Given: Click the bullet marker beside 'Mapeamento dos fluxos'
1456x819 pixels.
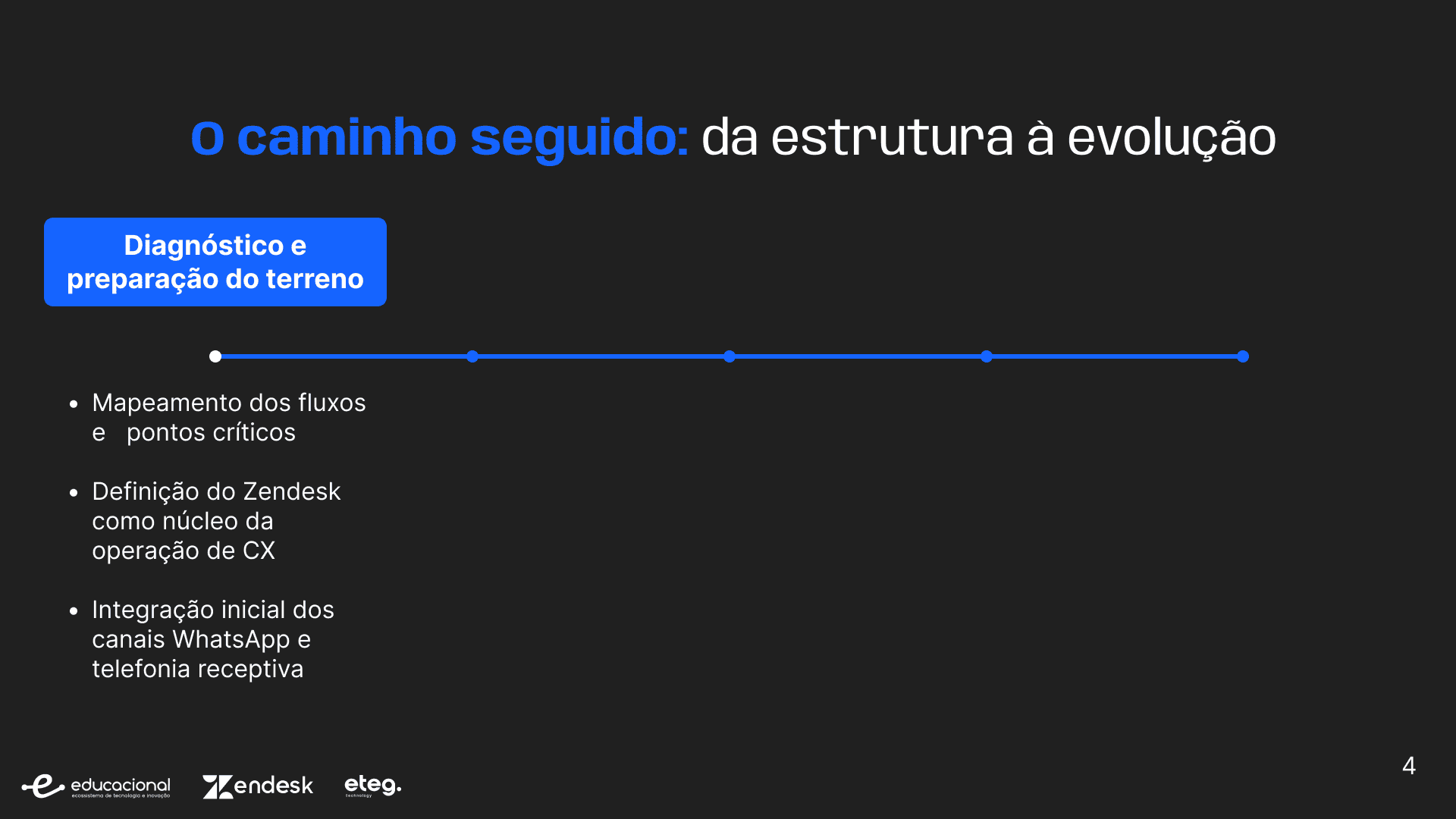Looking at the screenshot, I should coord(74,404).
